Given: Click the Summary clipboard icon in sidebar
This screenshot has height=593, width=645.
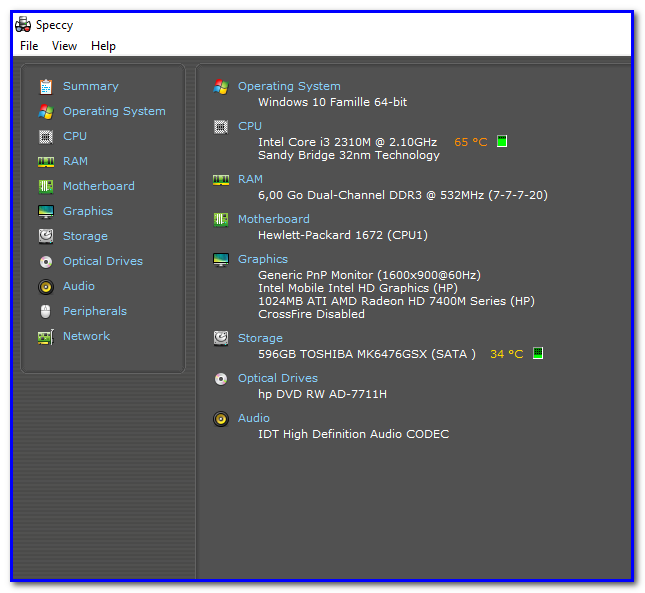Looking at the screenshot, I should (46, 86).
